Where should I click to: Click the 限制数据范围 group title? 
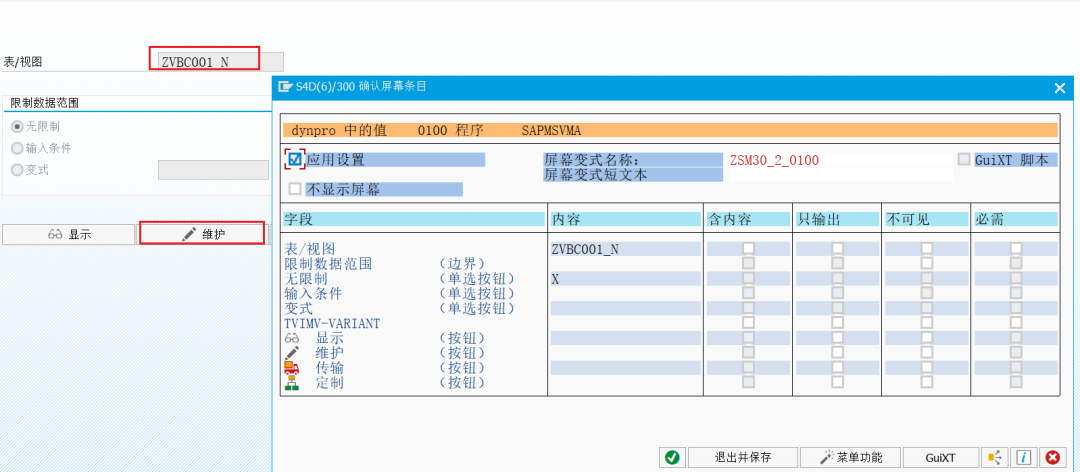[45, 103]
